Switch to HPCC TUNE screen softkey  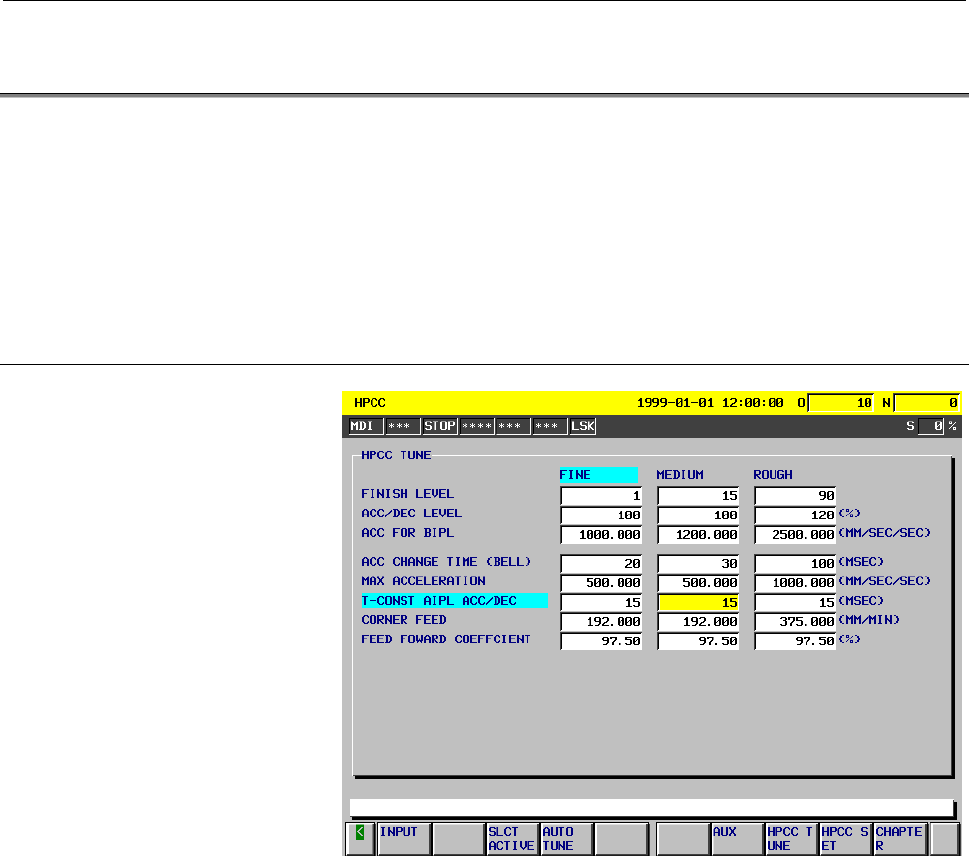coord(792,839)
